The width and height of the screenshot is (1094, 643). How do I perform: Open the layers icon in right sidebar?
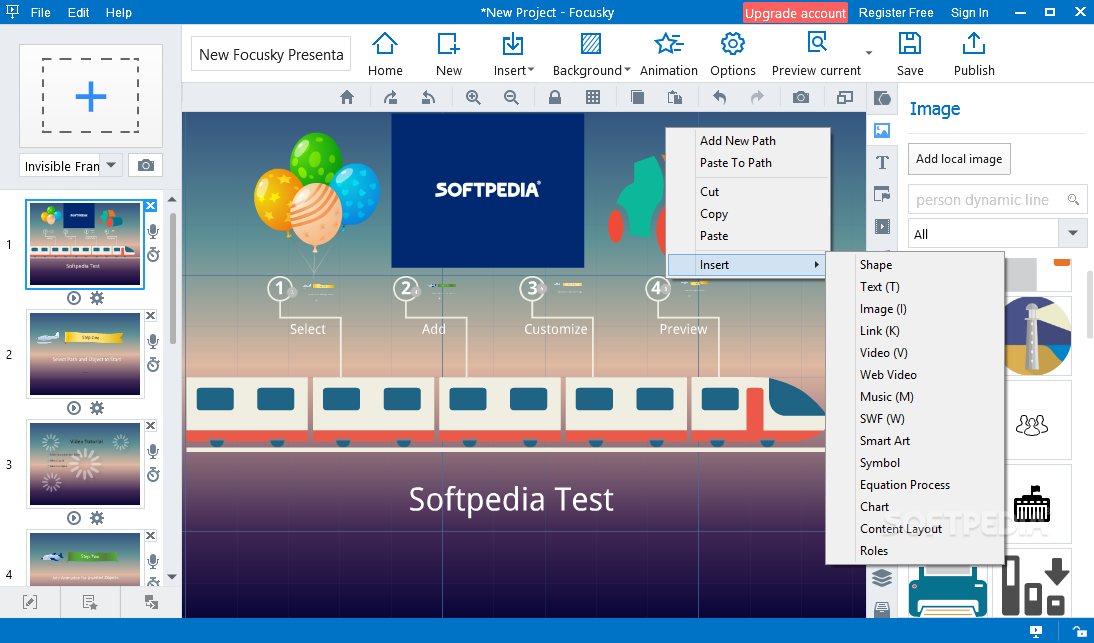882,577
